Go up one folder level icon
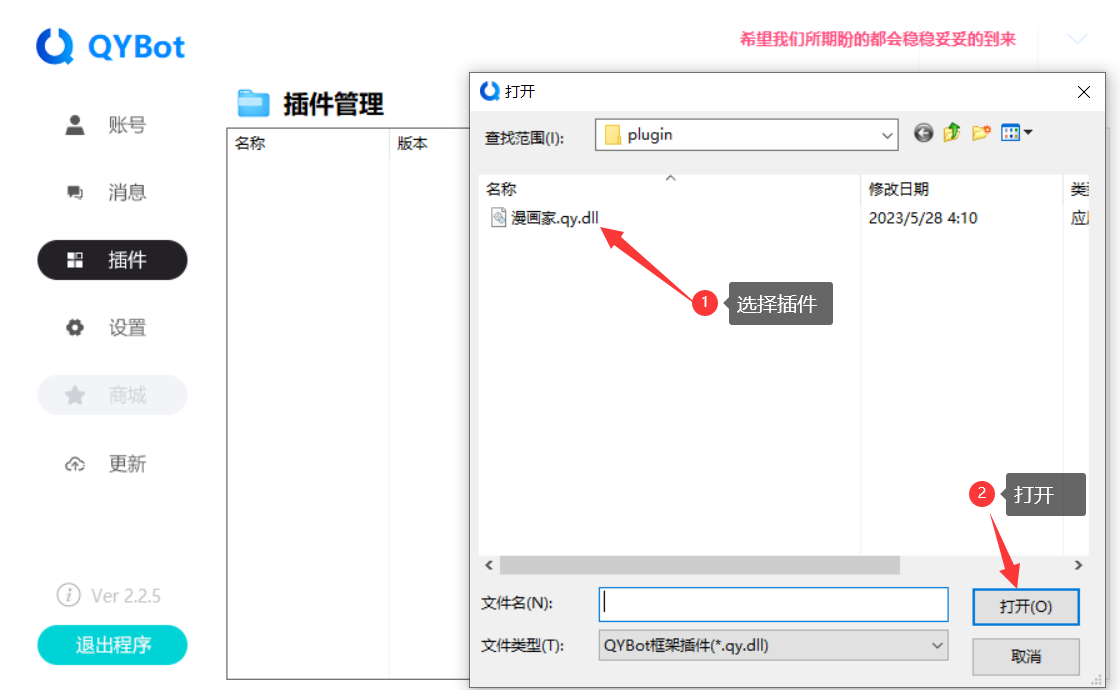Screen dimensions: 1120x690 point(952,133)
